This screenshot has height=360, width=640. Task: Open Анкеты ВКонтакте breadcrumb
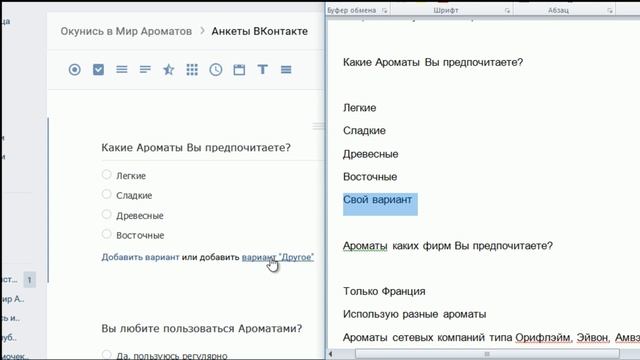[x=260, y=31]
